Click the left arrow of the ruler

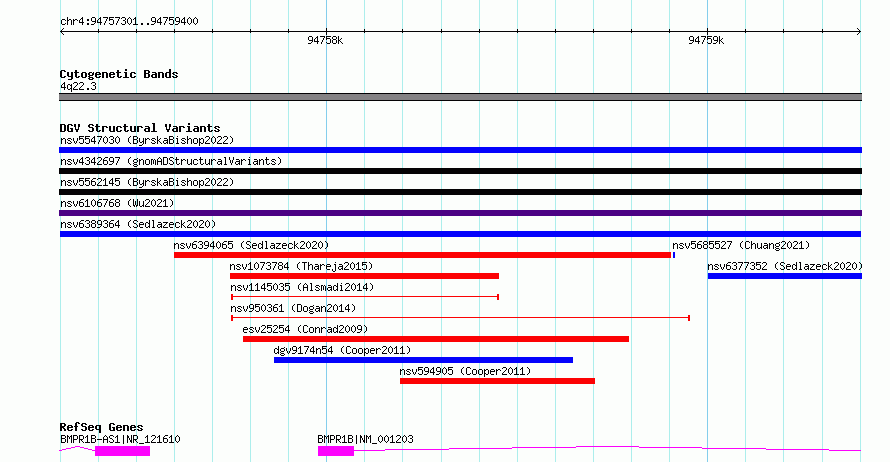[62, 32]
